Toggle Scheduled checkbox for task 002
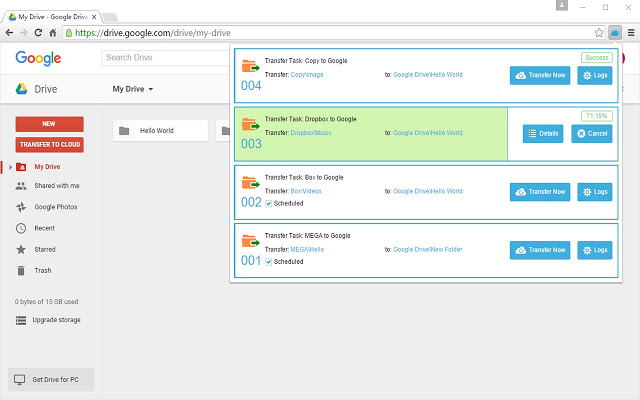Screen dimensions: 640x400 pos(268,203)
